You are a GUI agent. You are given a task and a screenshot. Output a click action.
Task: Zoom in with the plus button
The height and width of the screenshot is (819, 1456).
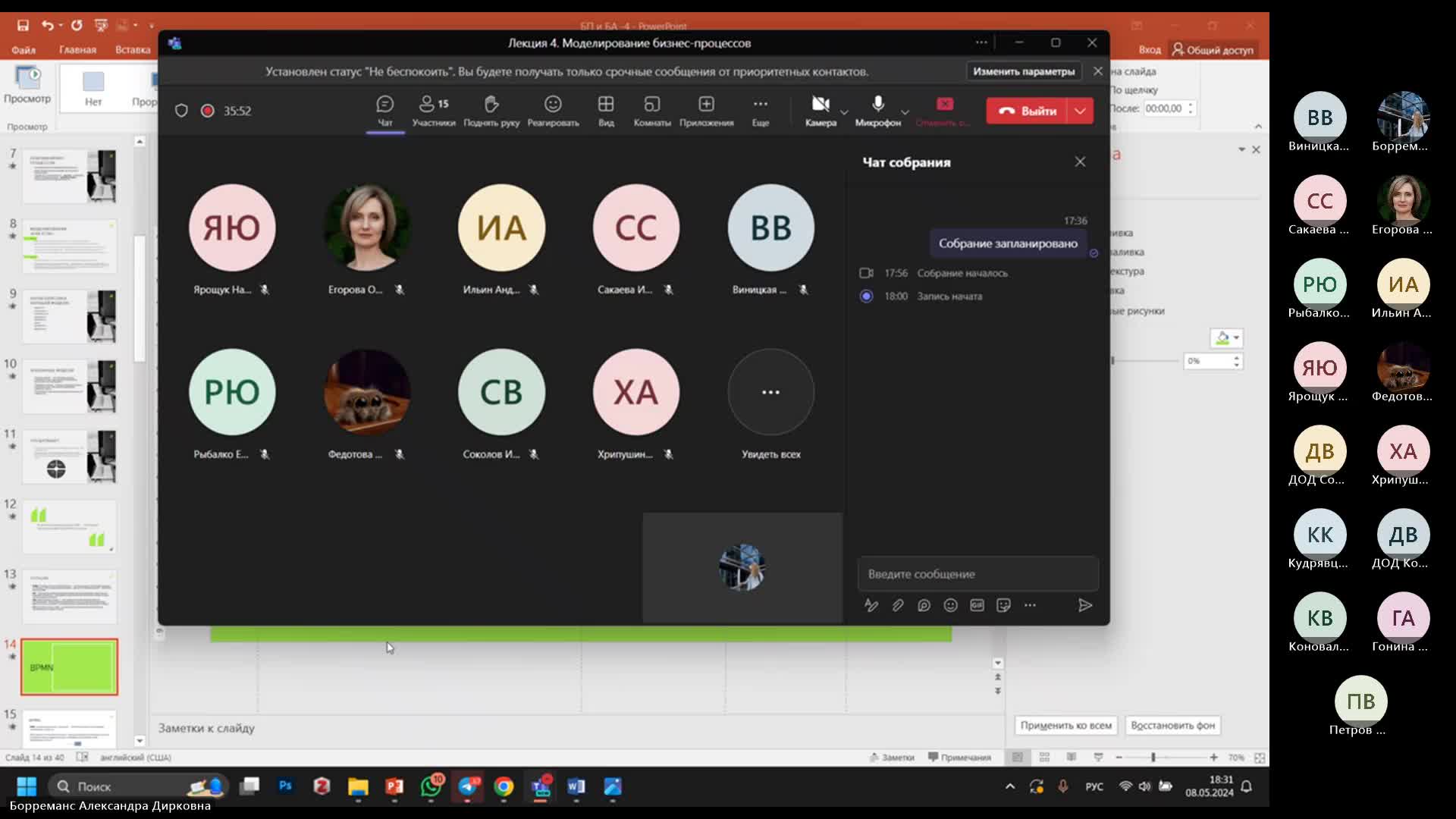(x=1213, y=758)
